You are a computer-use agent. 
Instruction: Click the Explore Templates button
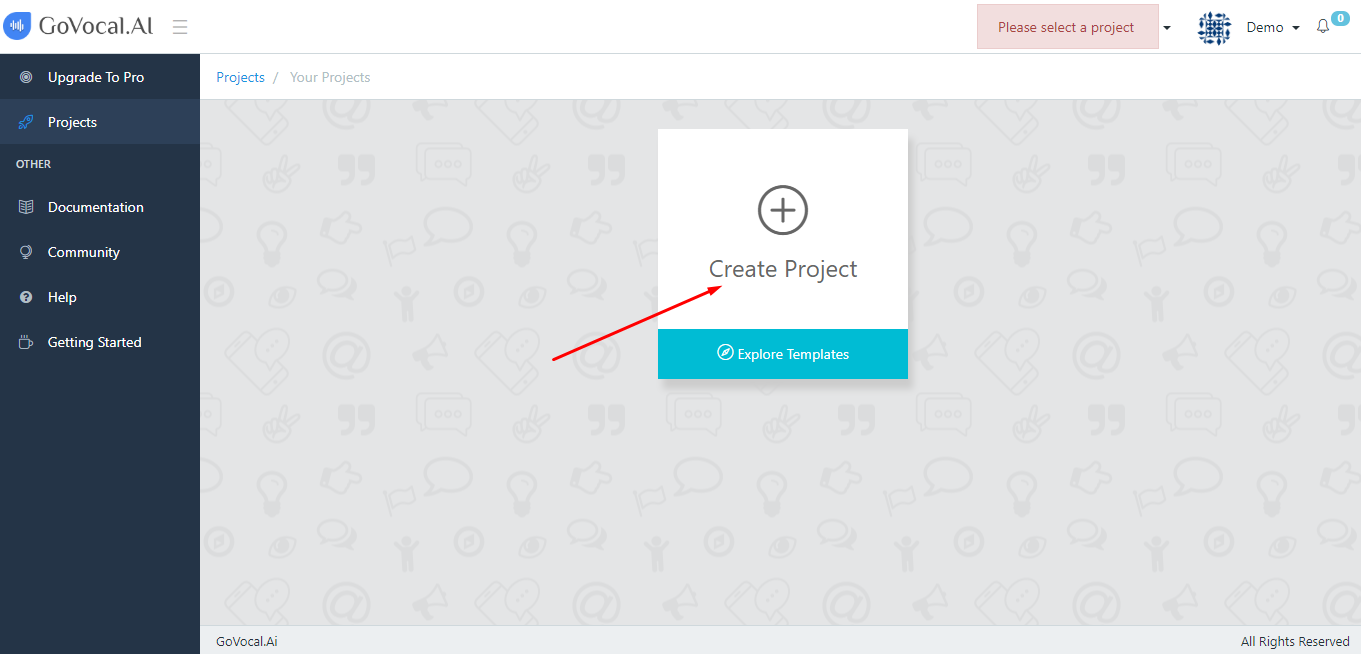783,354
